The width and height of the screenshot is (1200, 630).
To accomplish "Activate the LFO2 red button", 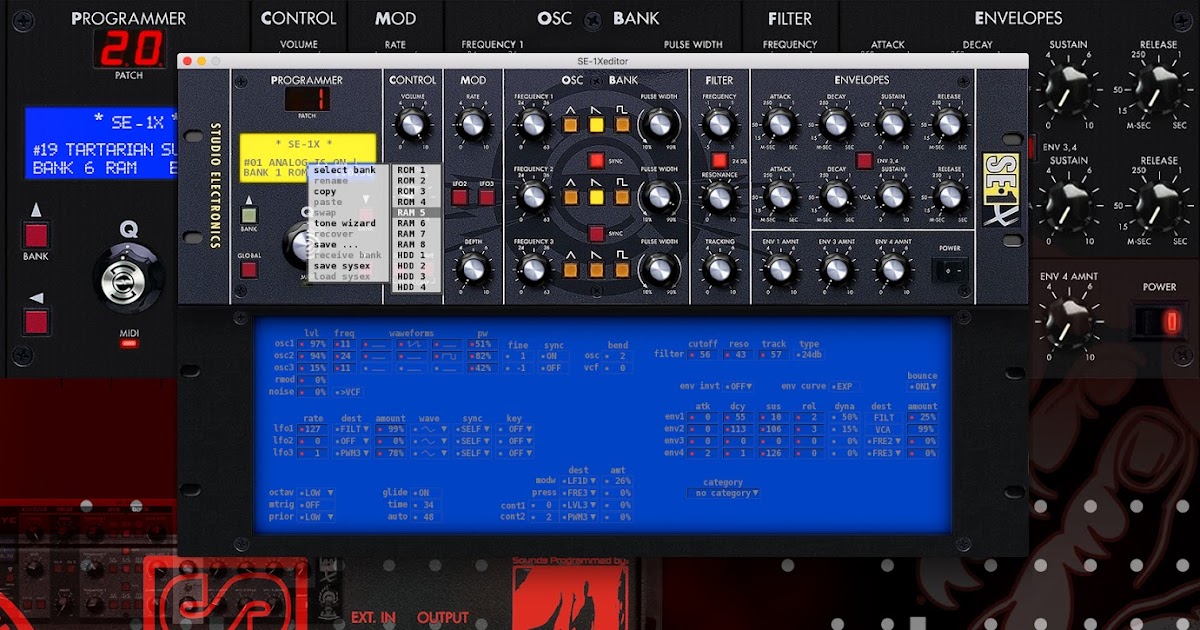I will pyautogui.click(x=460, y=195).
